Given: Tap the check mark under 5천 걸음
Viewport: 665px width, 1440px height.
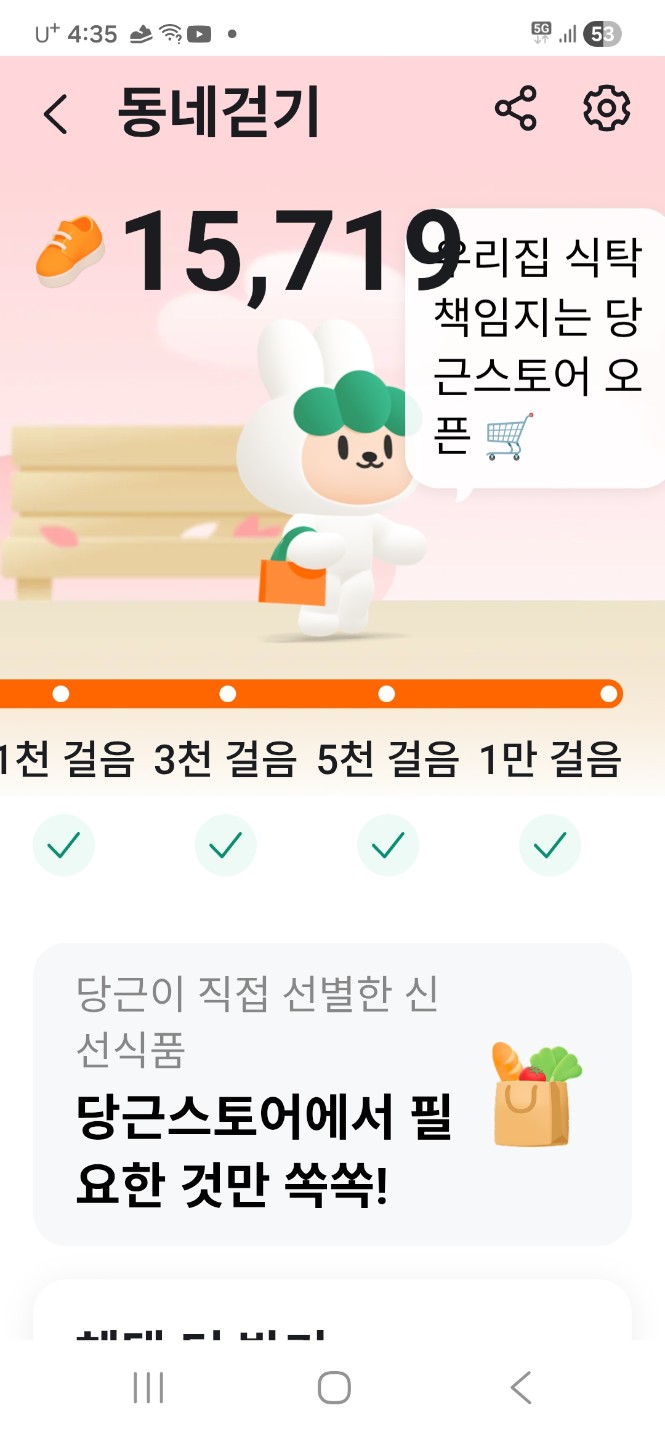Looking at the screenshot, I should point(388,846).
